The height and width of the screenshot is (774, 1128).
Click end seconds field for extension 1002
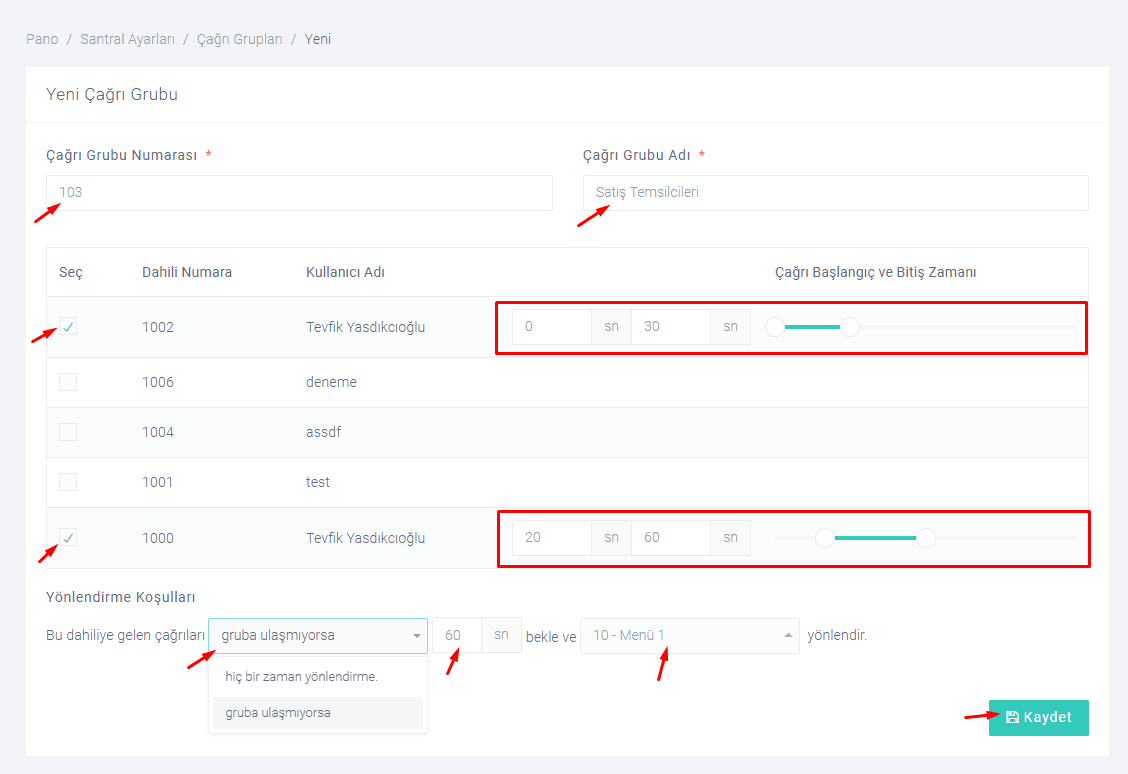670,327
